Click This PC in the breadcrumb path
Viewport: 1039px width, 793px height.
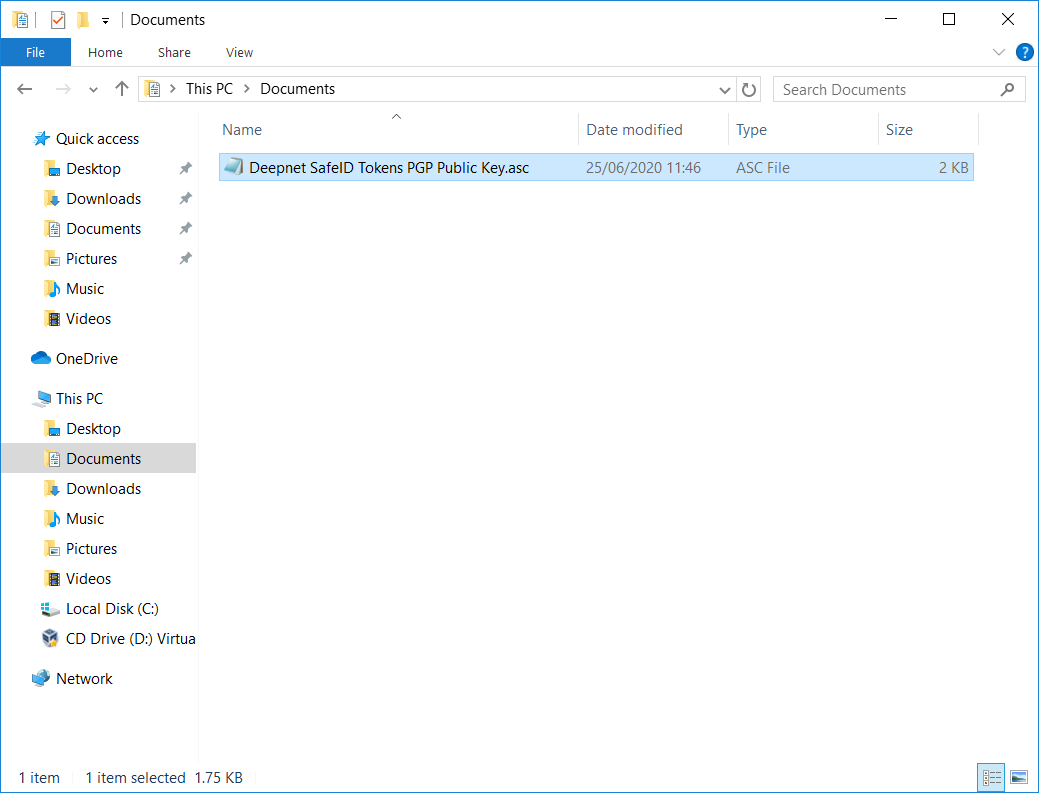(209, 89)
